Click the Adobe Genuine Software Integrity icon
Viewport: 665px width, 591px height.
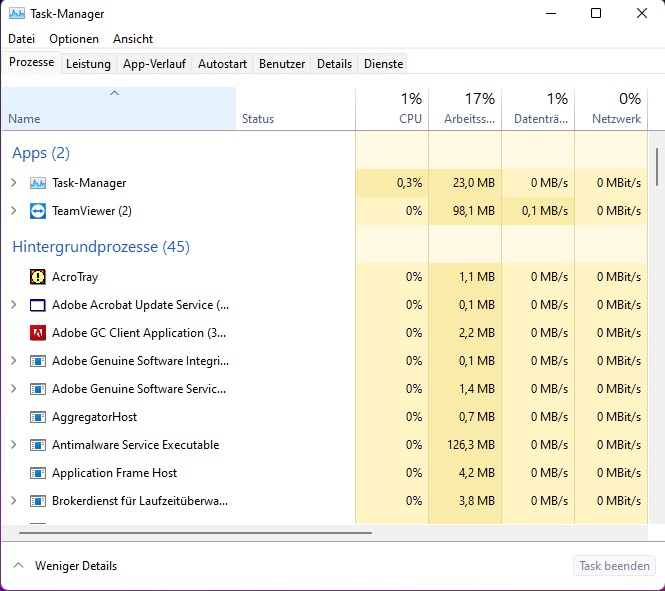38,361
